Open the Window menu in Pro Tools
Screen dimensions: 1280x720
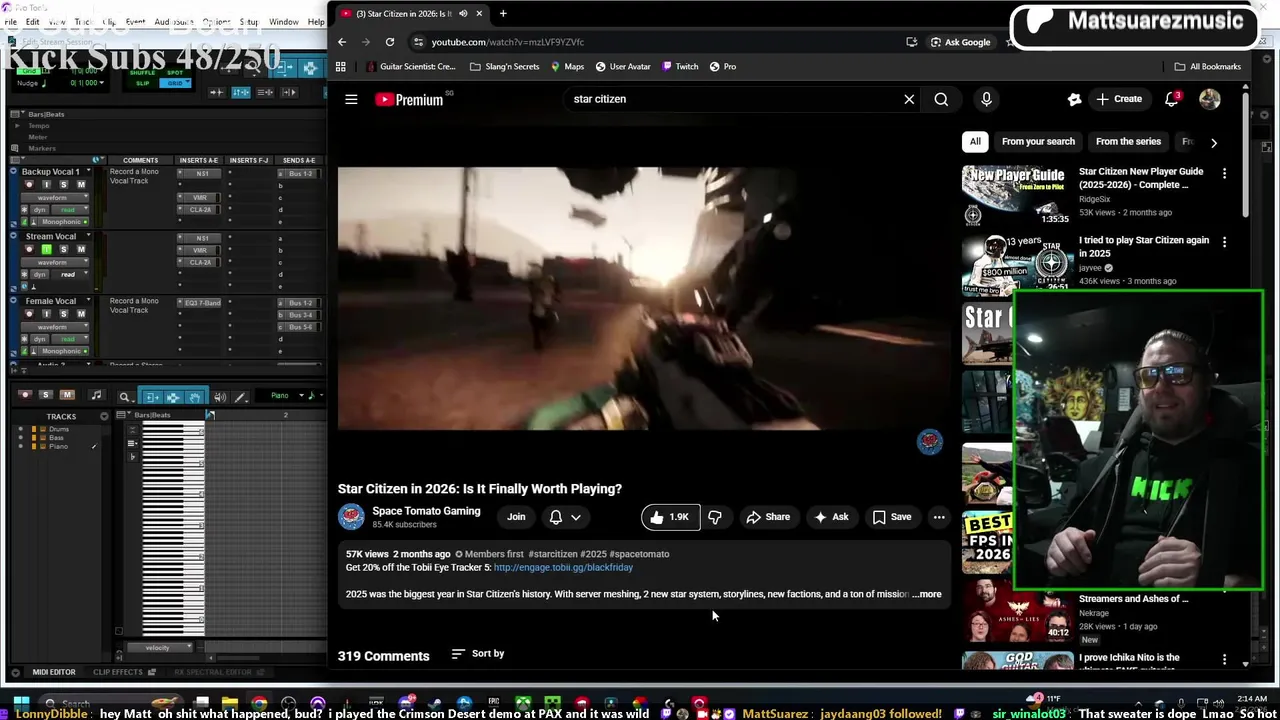(284, 21)
